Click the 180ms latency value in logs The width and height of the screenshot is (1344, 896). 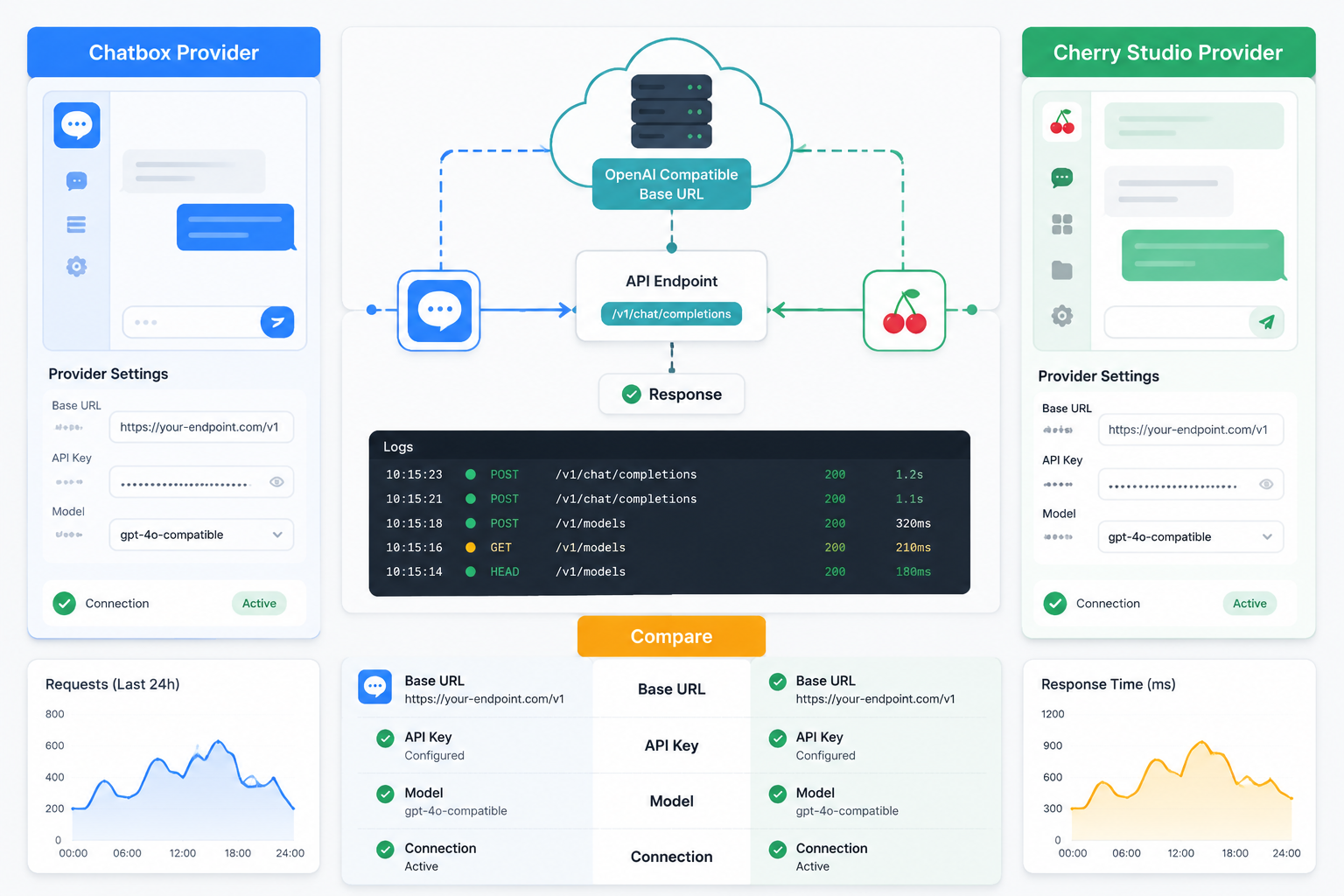click(x=913, y=571)
